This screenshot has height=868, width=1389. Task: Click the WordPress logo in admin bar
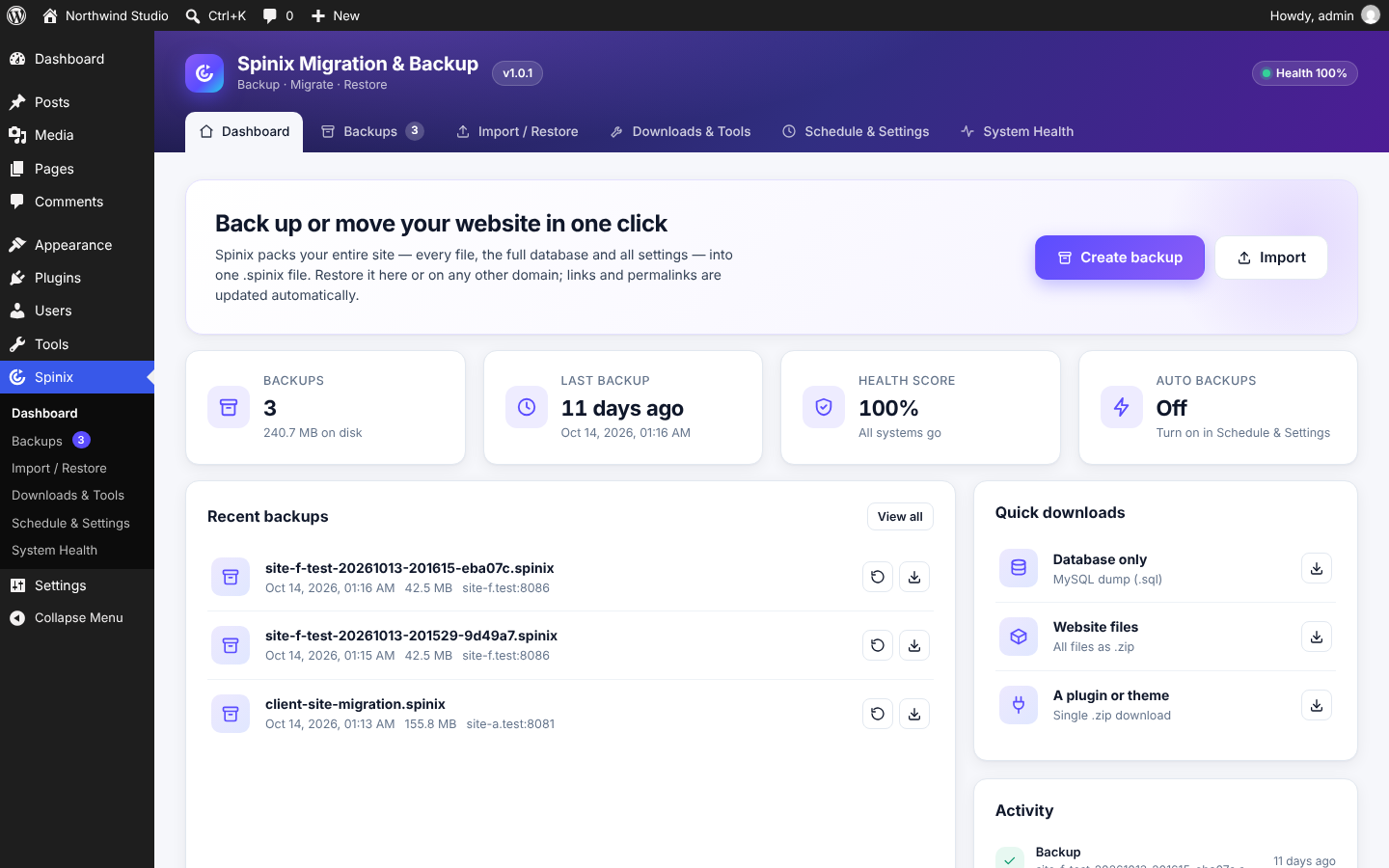(x=16, y=15)
